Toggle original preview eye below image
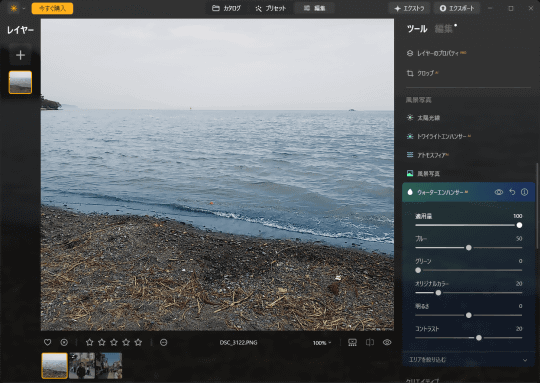Screen dimensions: 540x383 387,342
